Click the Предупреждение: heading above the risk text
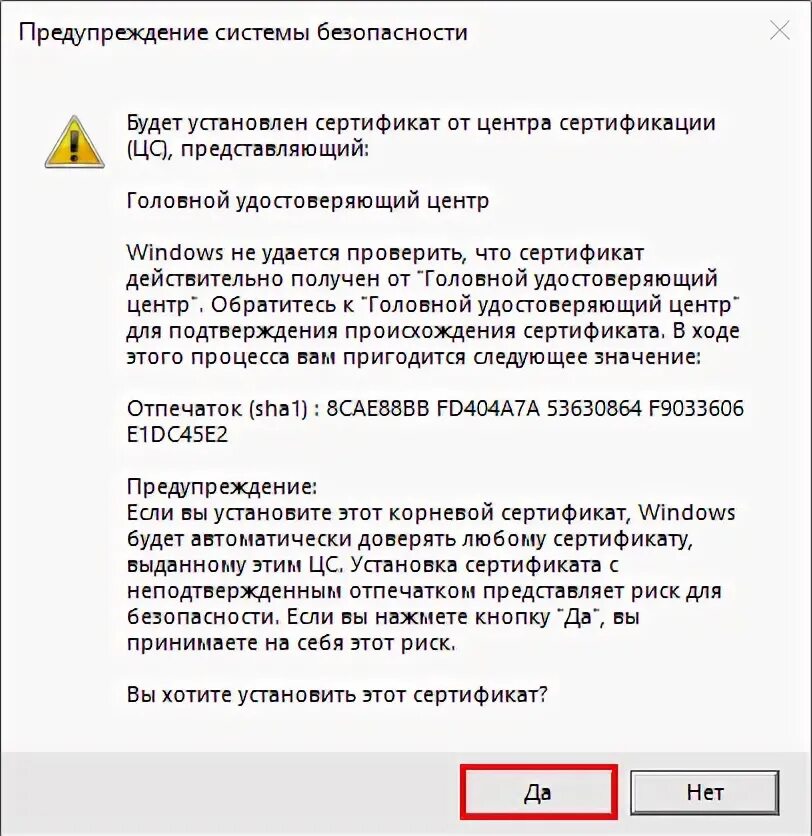 click(x=222, y=487)
